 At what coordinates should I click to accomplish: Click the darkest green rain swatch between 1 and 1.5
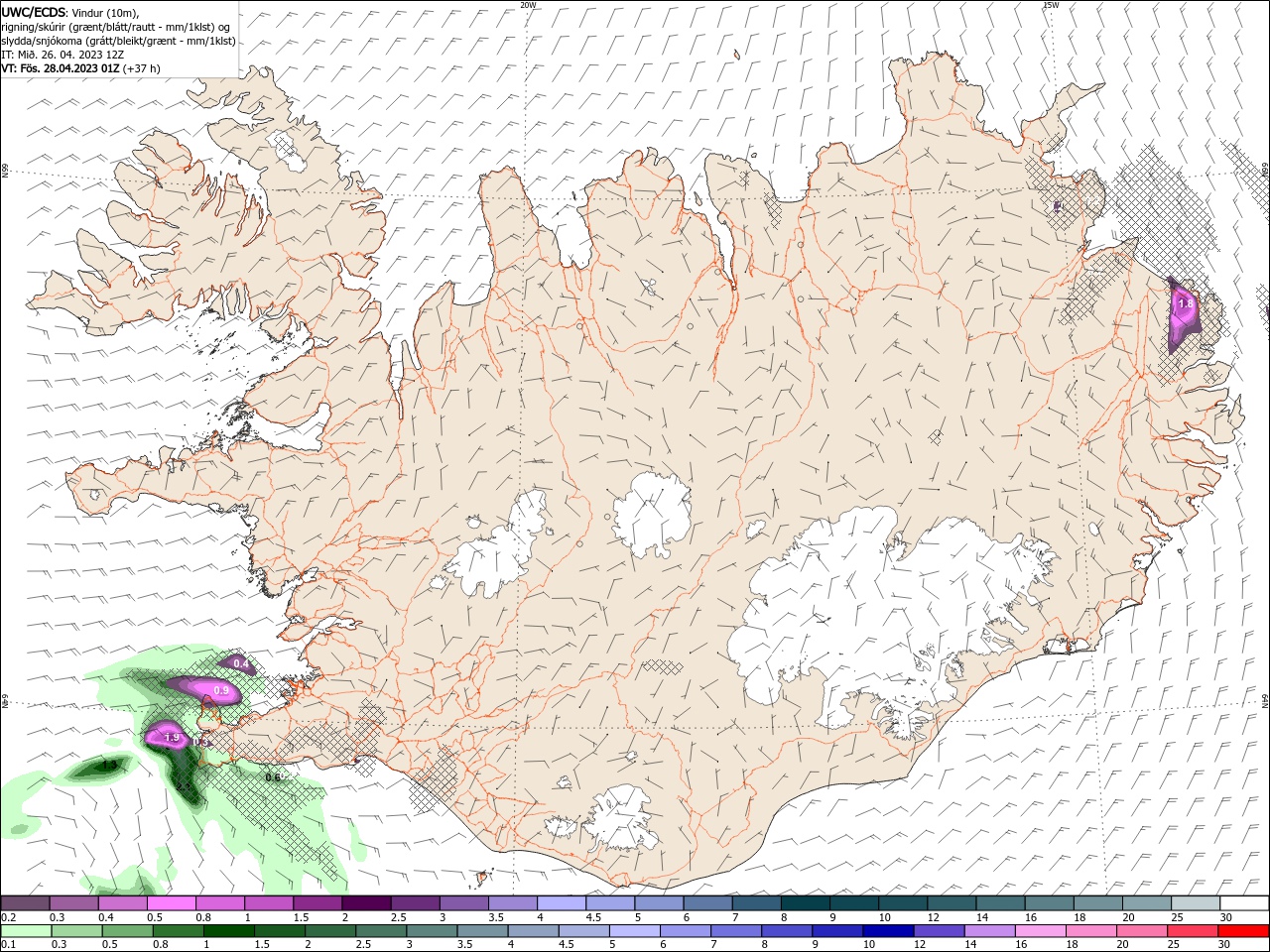(x=228, y=931)
